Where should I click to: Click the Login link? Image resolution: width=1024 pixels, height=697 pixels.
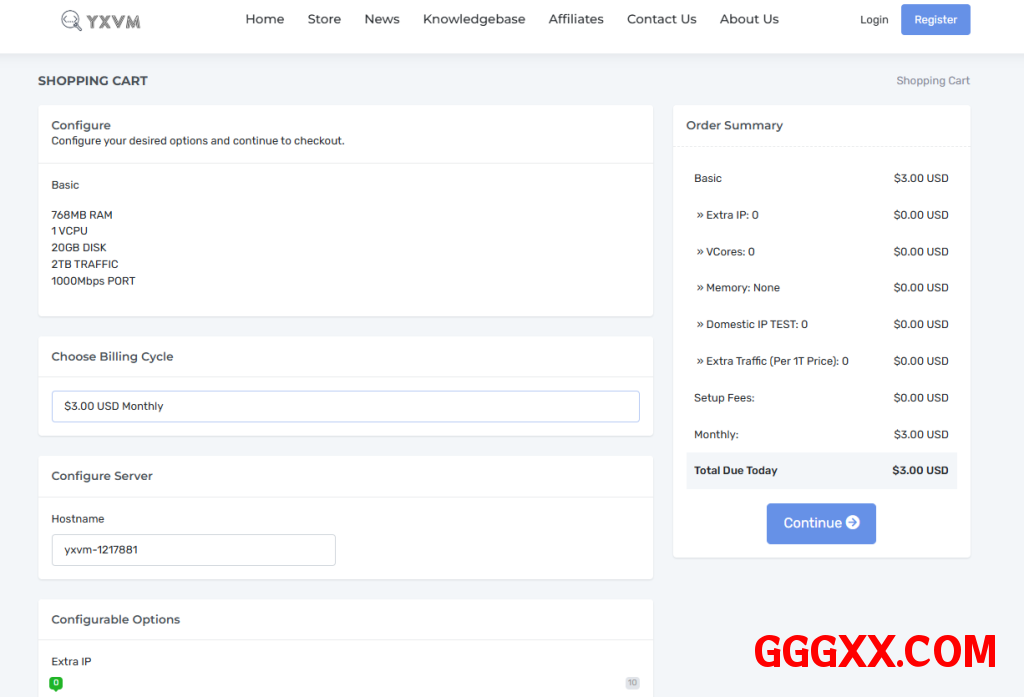(x=874, y=20)
